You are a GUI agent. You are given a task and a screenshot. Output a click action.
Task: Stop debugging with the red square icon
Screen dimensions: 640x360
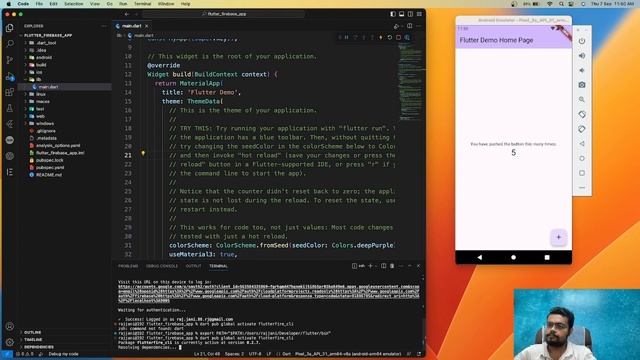(398, 37)
